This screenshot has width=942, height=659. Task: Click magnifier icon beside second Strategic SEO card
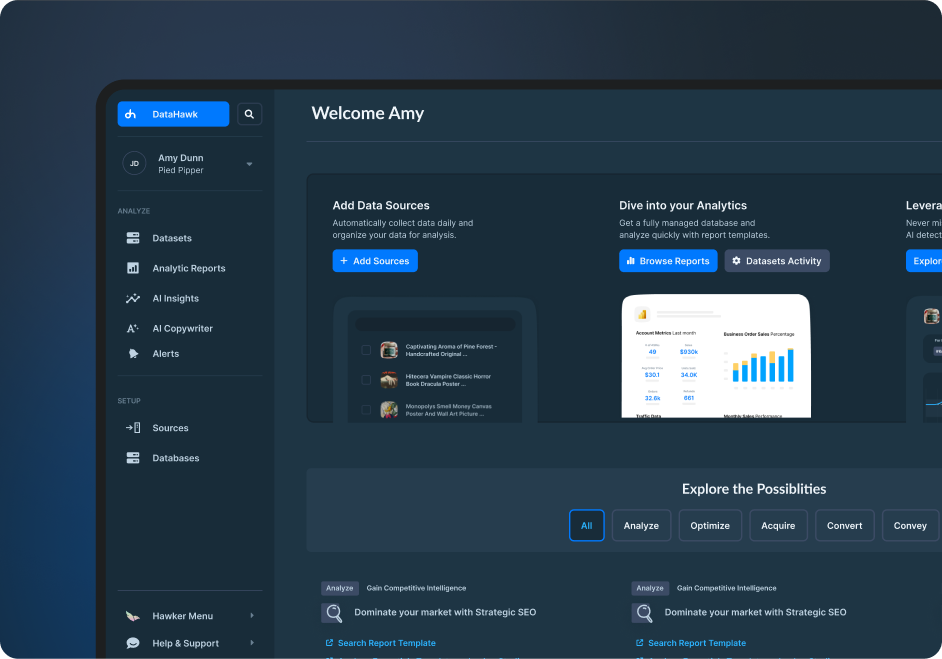coord(643,613)
